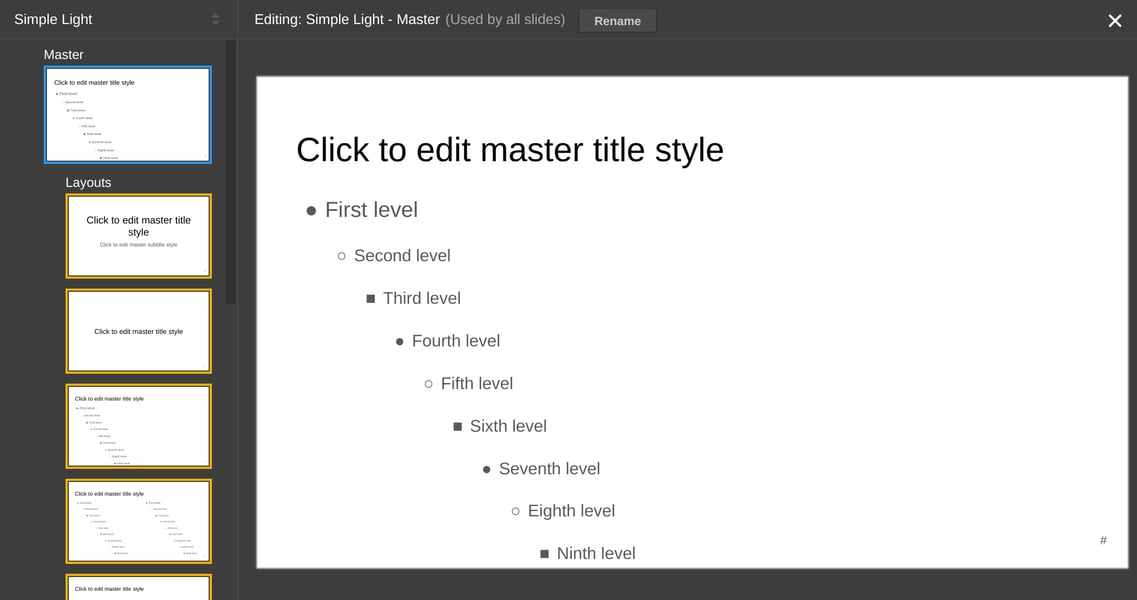Click the Second level bullet text
This screenshot has width=1137, height=600.
[401, 255]
